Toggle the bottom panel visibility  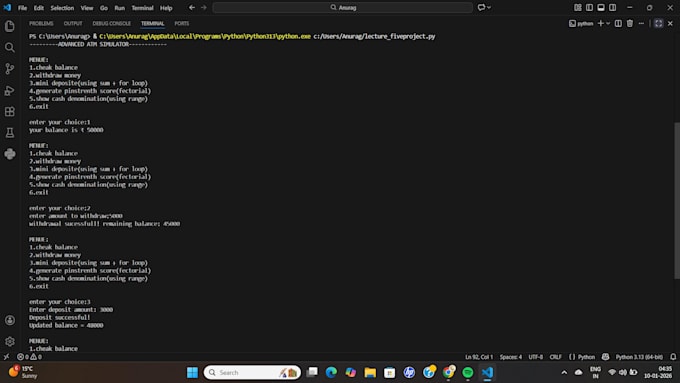pyautogui.click(x=601, y=7)
